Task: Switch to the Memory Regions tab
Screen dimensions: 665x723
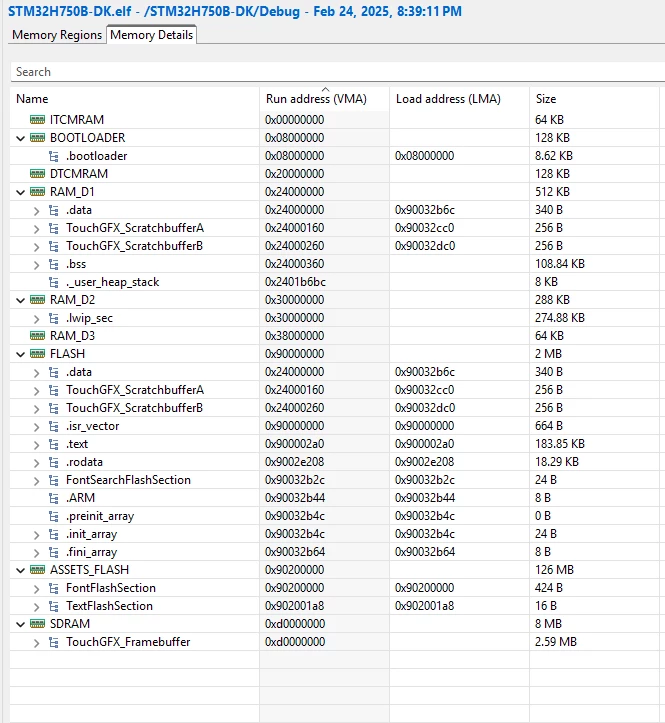Action: 57,35
